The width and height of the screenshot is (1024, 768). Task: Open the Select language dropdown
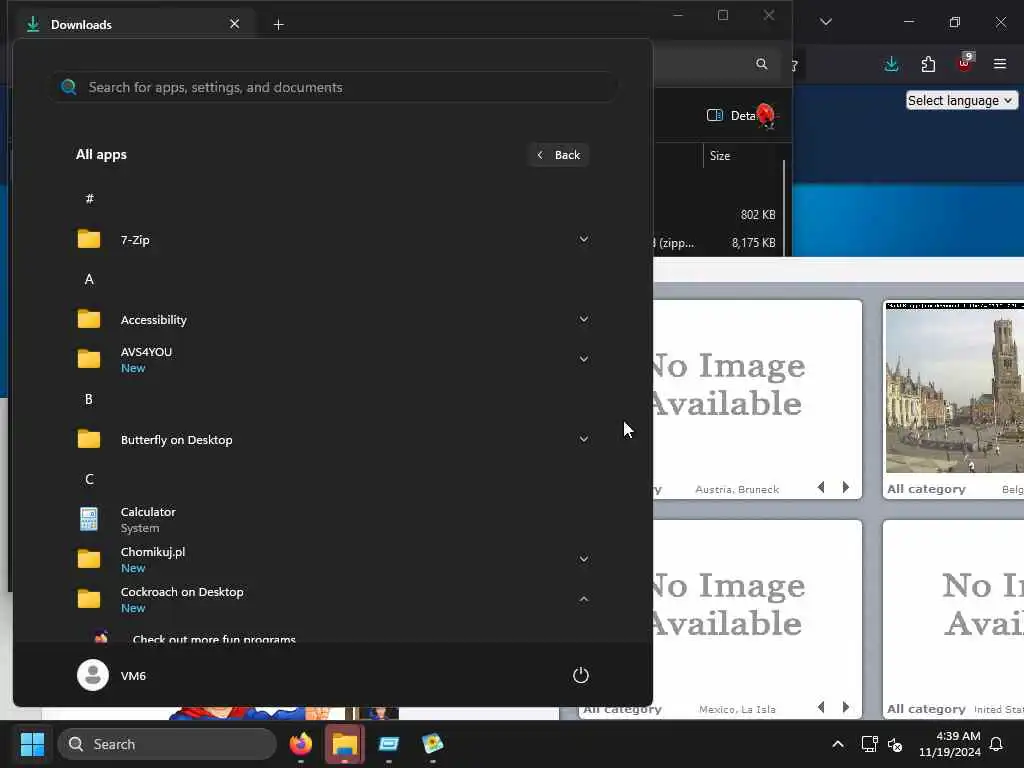pos(961,101)
